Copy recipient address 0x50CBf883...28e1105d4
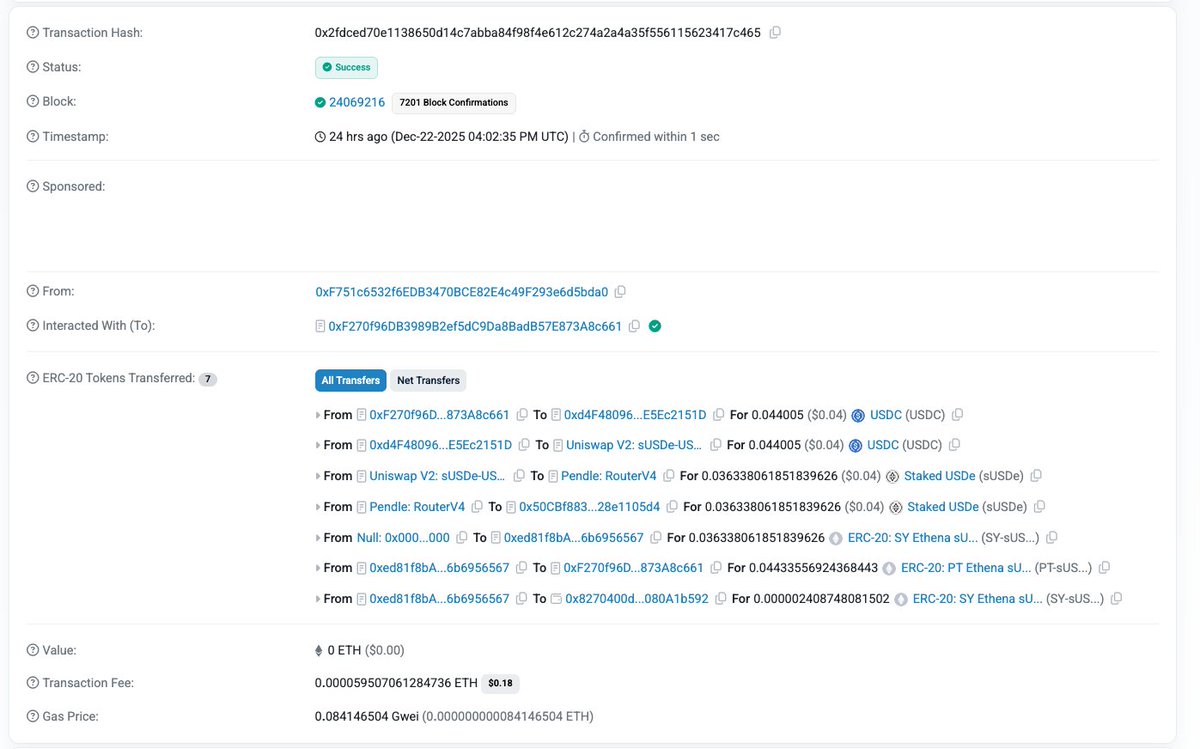Screen dimensions: 1200x749 coord(672,507)
